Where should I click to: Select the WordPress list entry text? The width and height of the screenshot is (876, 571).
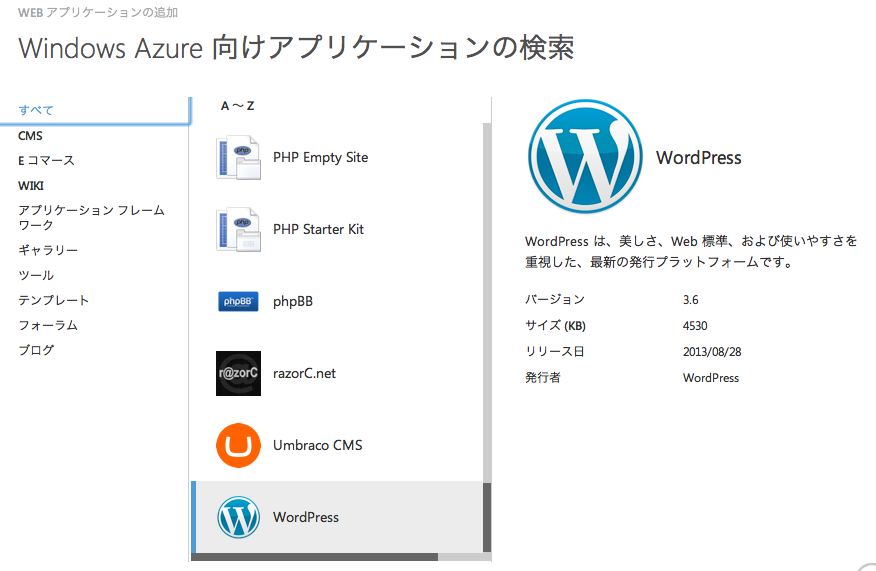[306, 517]
